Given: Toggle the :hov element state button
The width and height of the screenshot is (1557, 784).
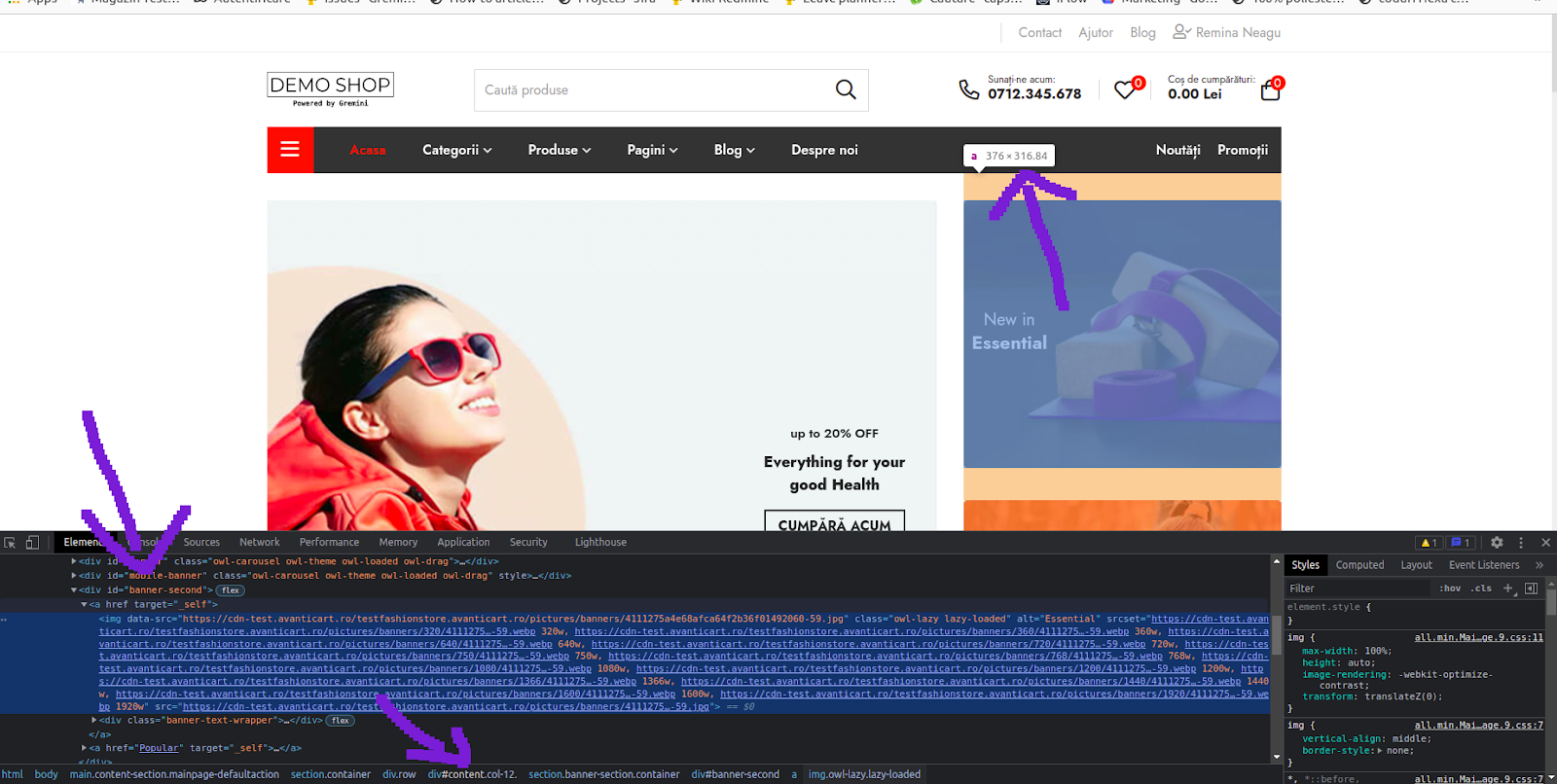Looking at the screenshot, I should [x=1450, y=588].
